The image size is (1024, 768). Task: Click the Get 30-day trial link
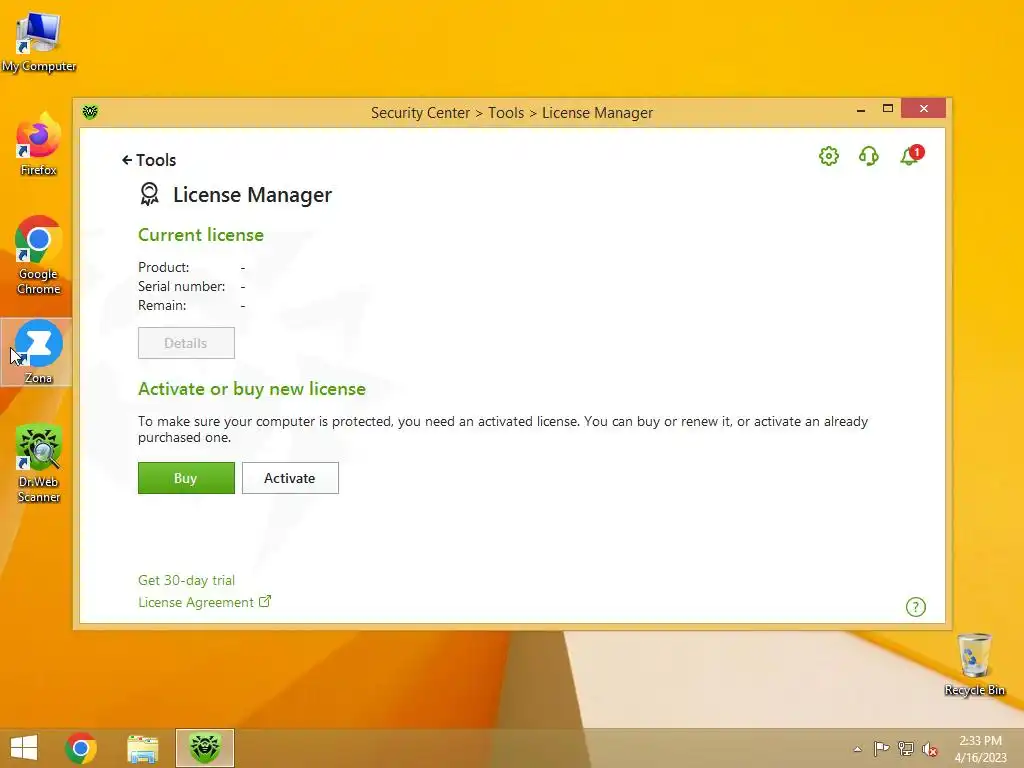186,580
